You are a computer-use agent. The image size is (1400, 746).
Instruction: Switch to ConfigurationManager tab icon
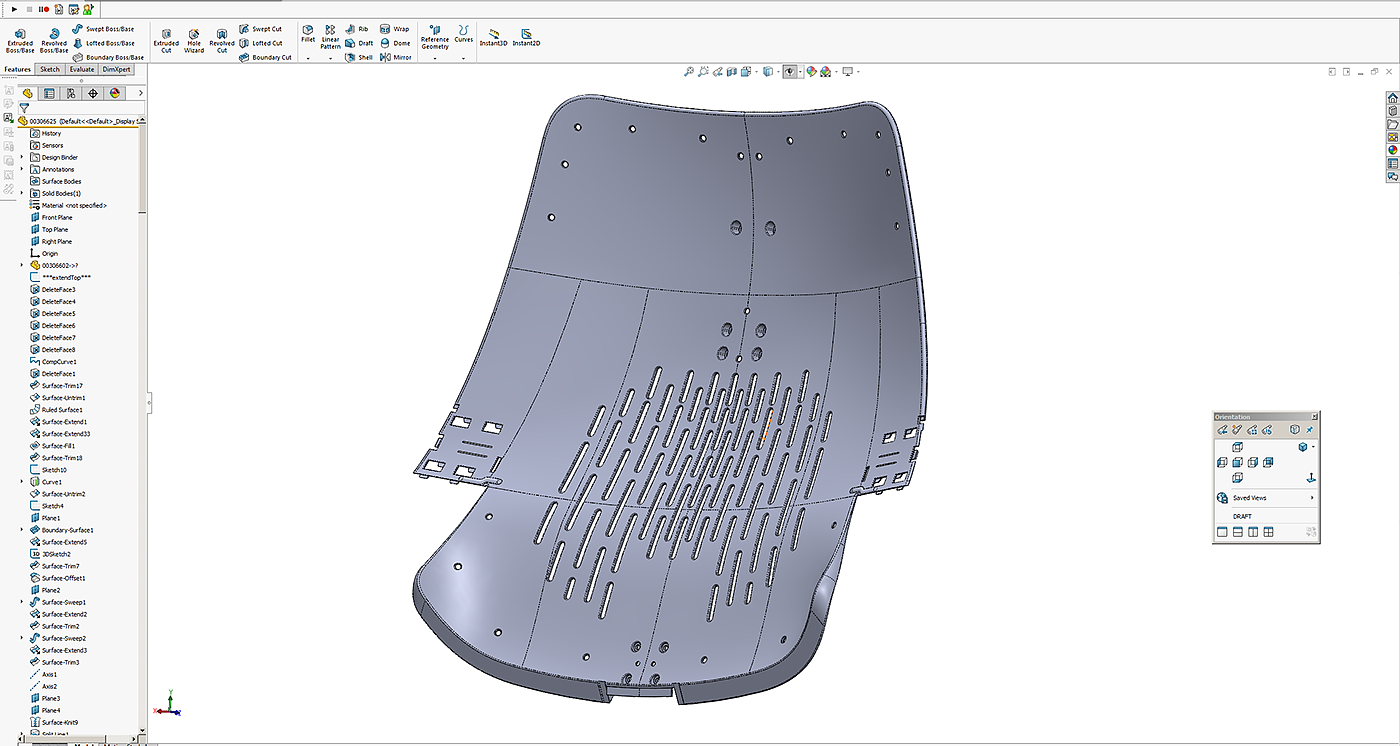click(71, 93)
